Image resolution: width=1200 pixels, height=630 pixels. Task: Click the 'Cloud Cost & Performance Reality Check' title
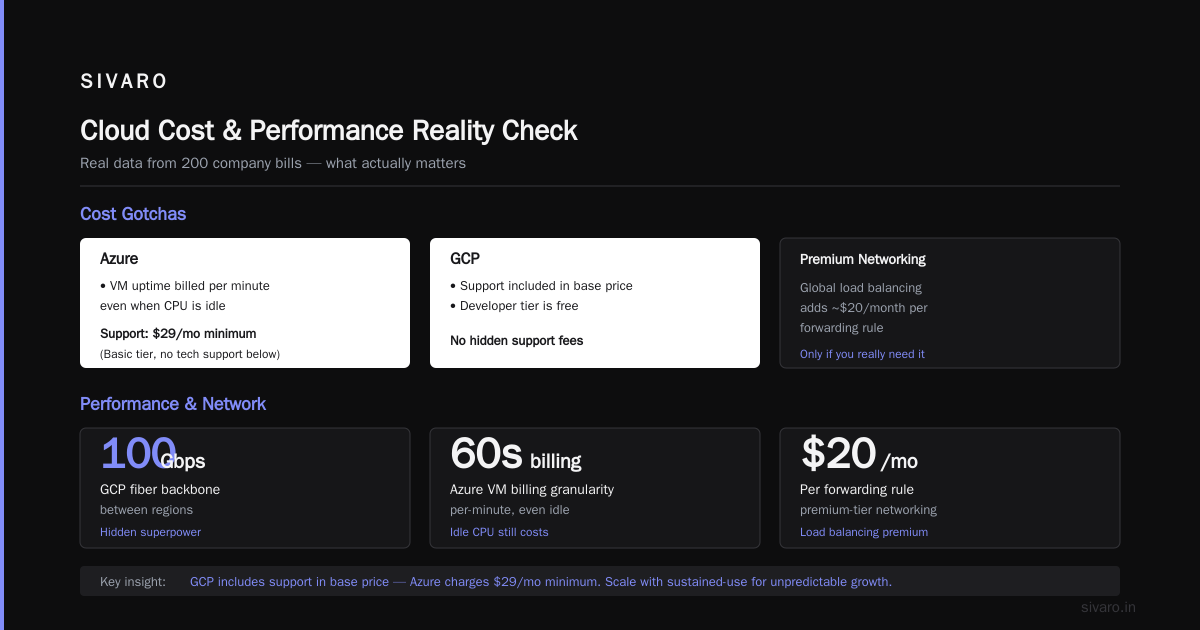coord(329,130)
